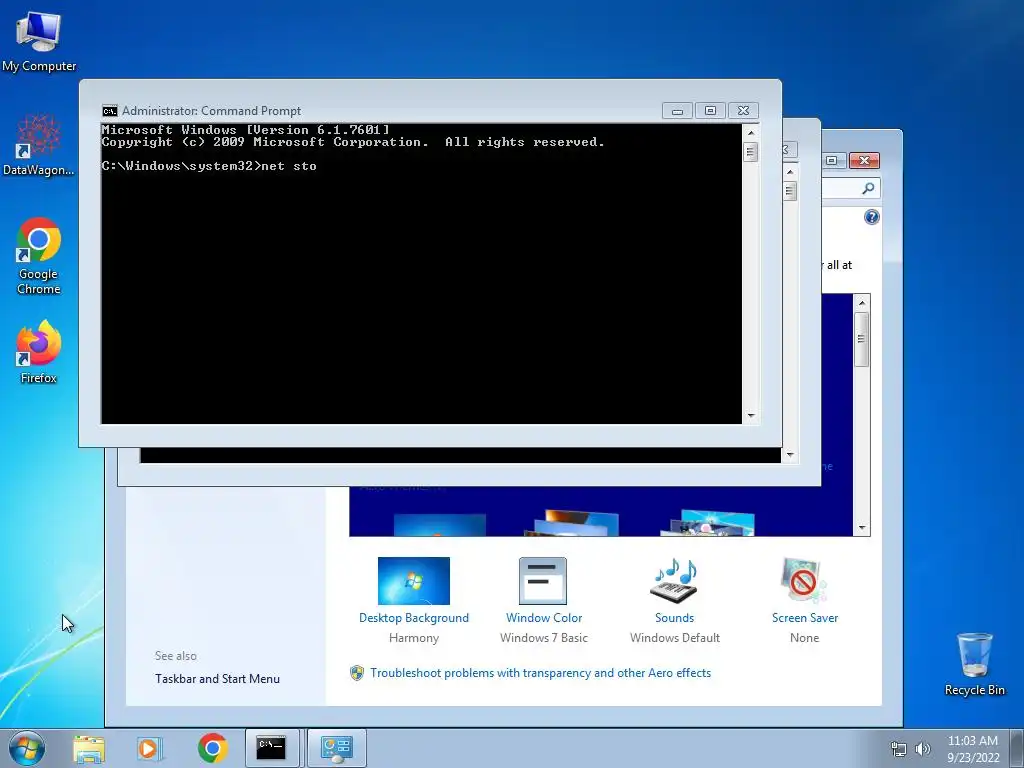Open the Window Color link
Viewport: 1024px width, 768px height.
543,618
